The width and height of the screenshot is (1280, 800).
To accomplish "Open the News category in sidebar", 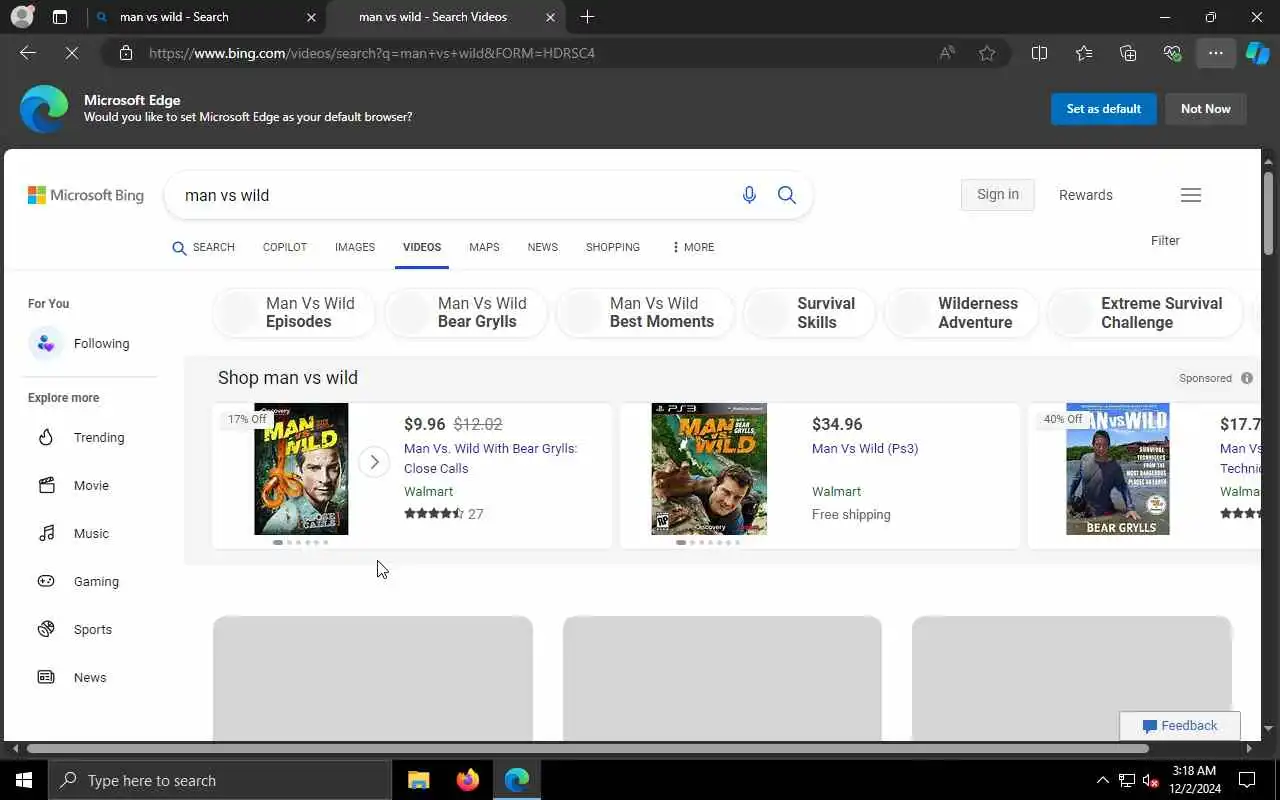I will (72, 678).
